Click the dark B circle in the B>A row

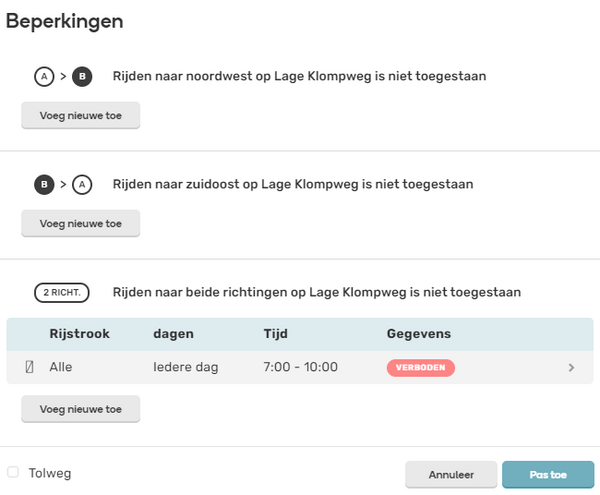44,185
